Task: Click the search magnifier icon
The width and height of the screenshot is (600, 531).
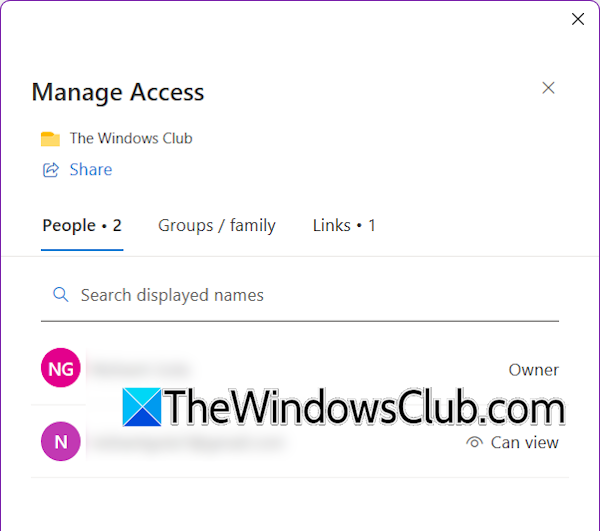Action: click(60, 295)
